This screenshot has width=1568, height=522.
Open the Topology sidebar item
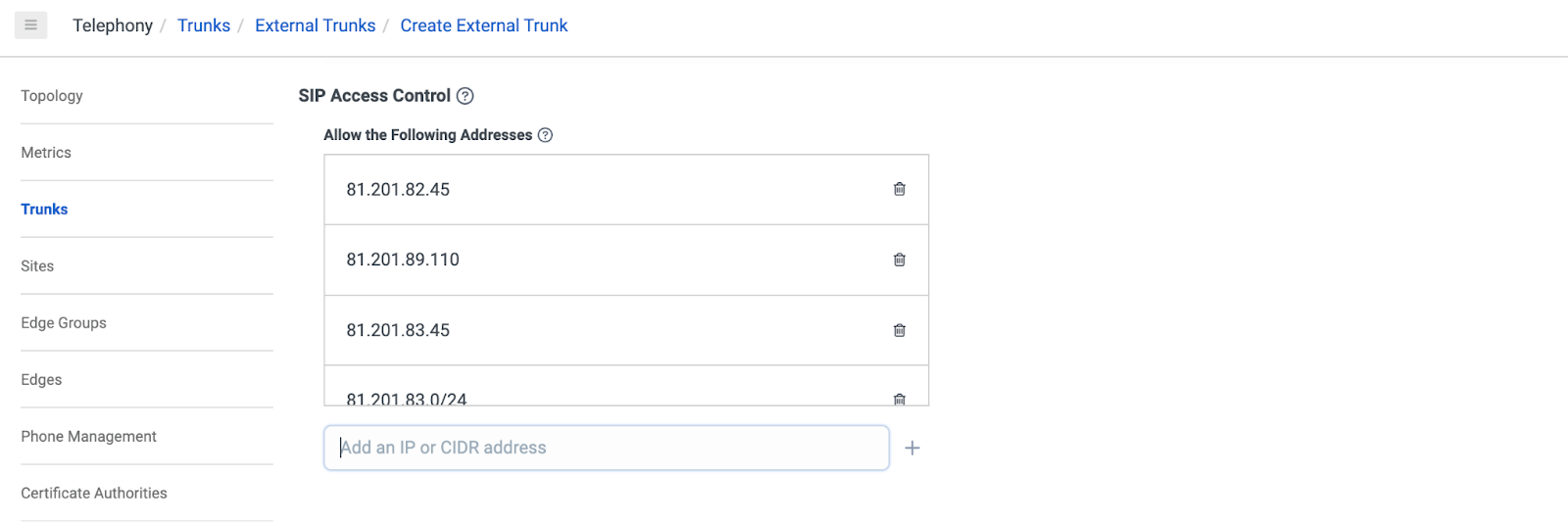coord(52,96)
